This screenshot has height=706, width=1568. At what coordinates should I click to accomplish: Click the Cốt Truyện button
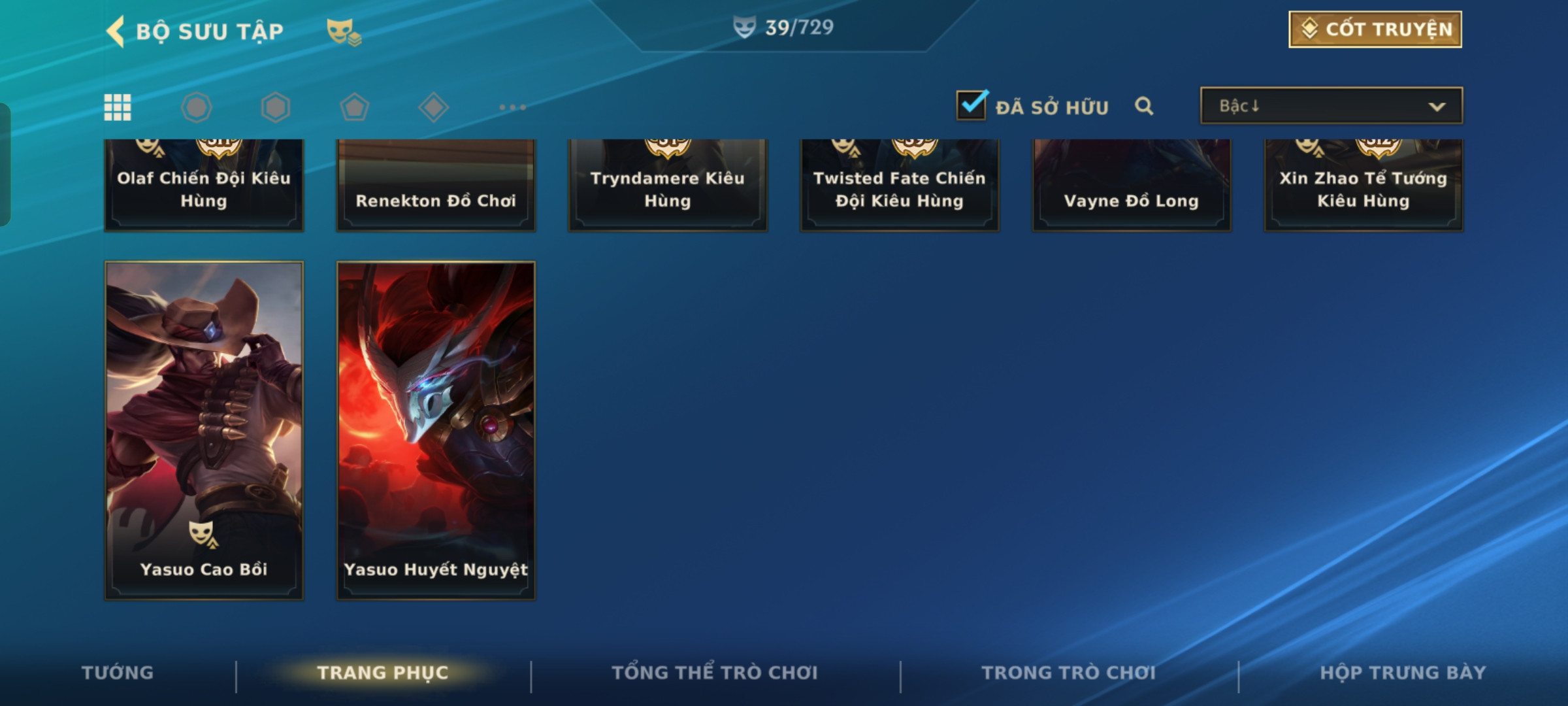(x=1375, y=29)
